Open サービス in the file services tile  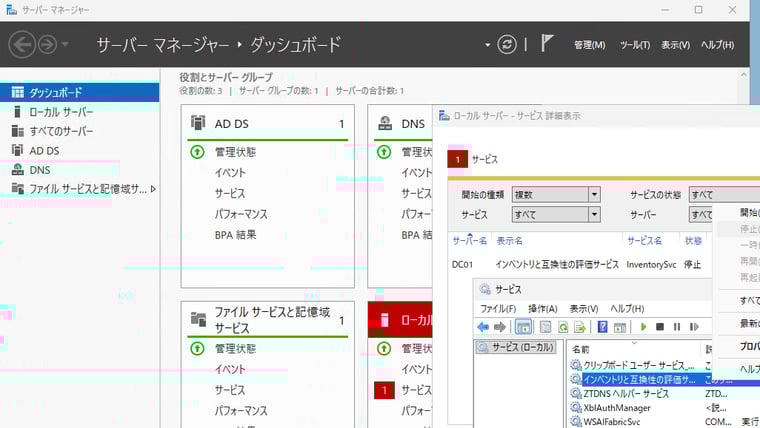coord(230,390)
